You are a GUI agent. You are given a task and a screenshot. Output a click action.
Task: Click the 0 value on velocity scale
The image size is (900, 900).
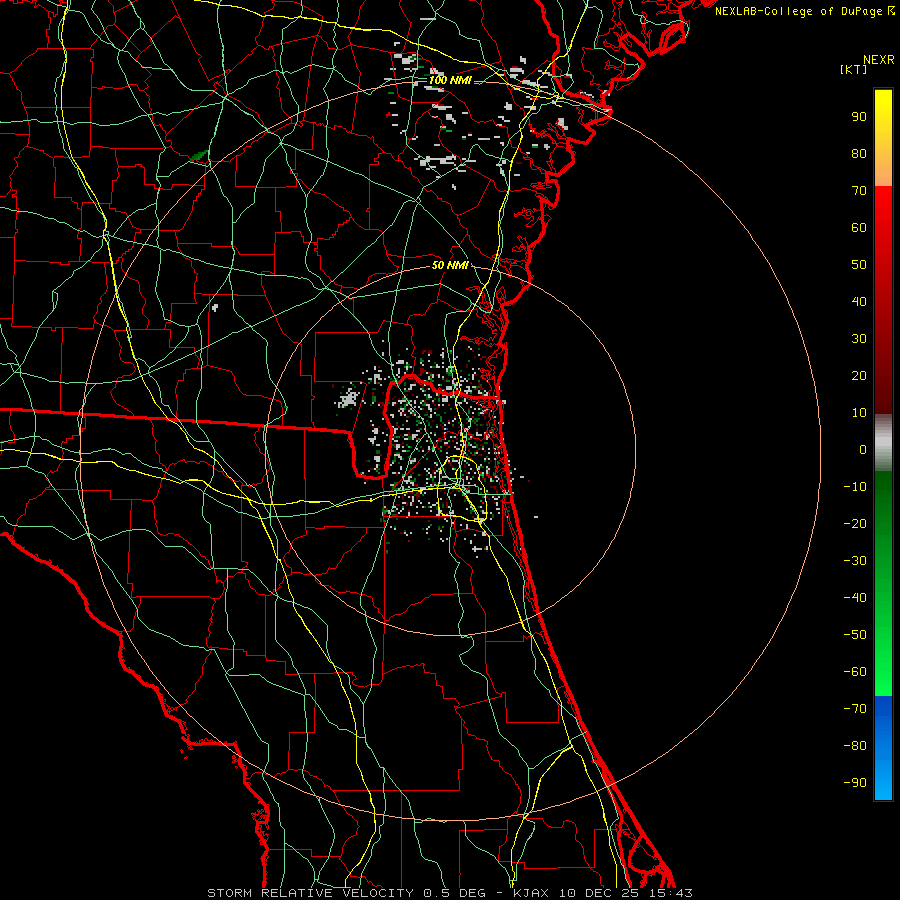863,450
